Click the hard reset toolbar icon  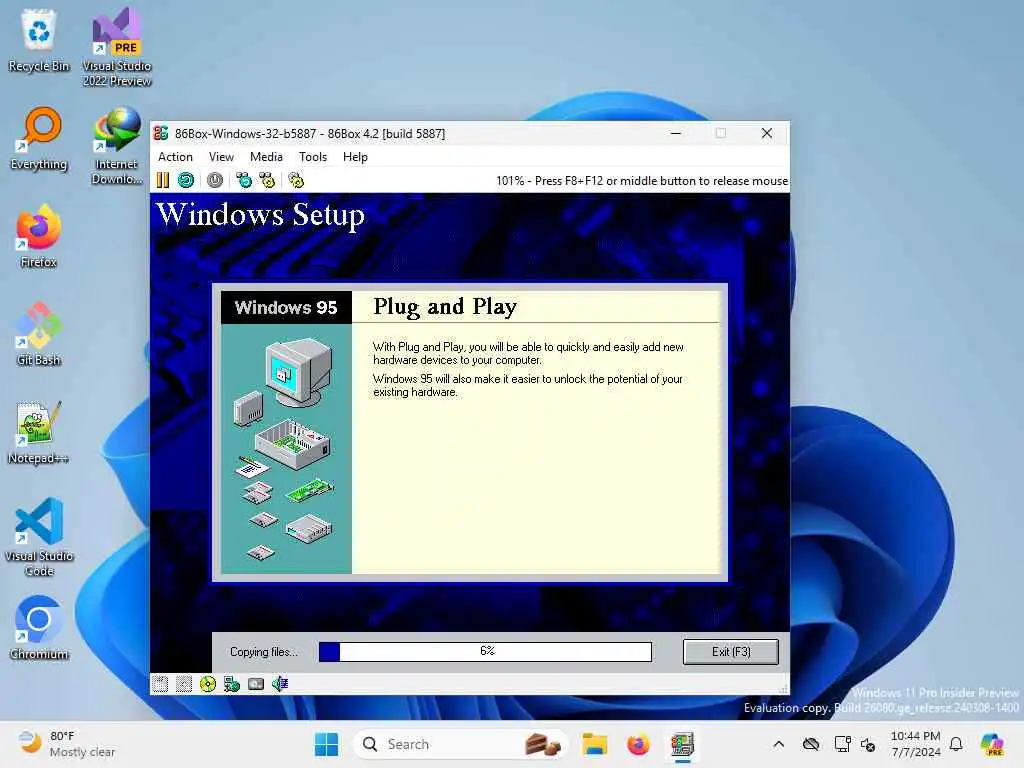[186, 180]
